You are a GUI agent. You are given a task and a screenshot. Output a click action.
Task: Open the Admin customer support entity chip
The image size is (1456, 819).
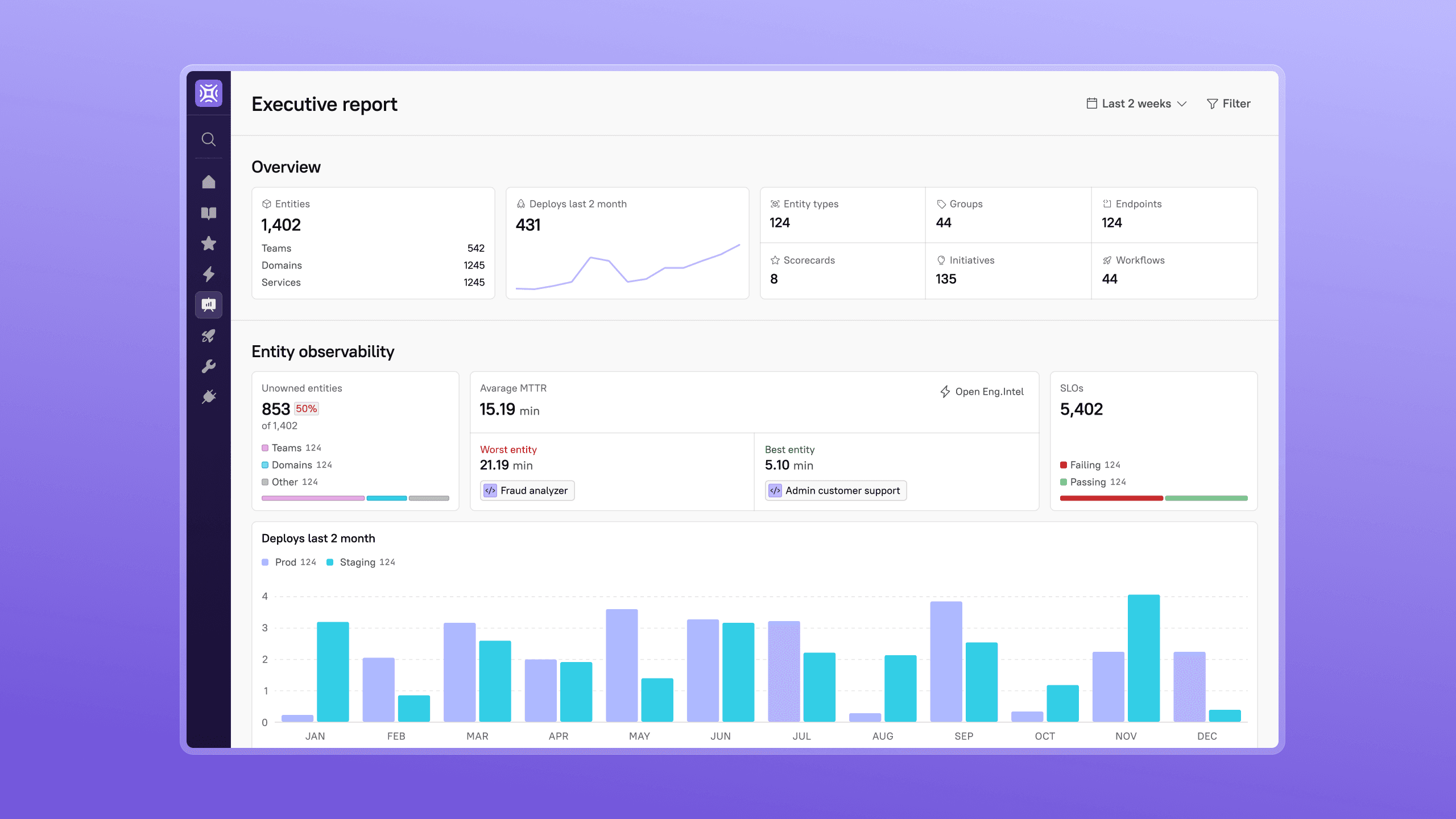835,490
